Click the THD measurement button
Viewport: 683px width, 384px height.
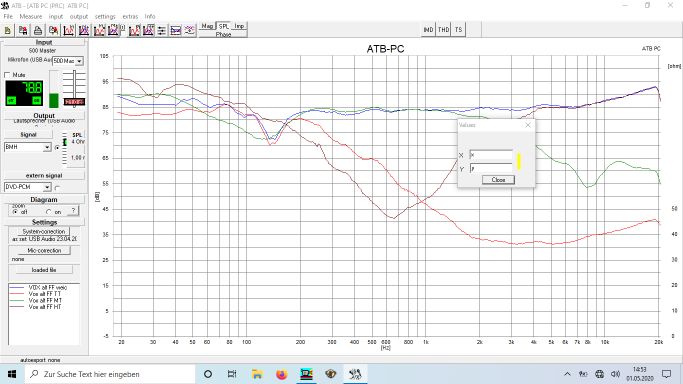click(443, 30)
